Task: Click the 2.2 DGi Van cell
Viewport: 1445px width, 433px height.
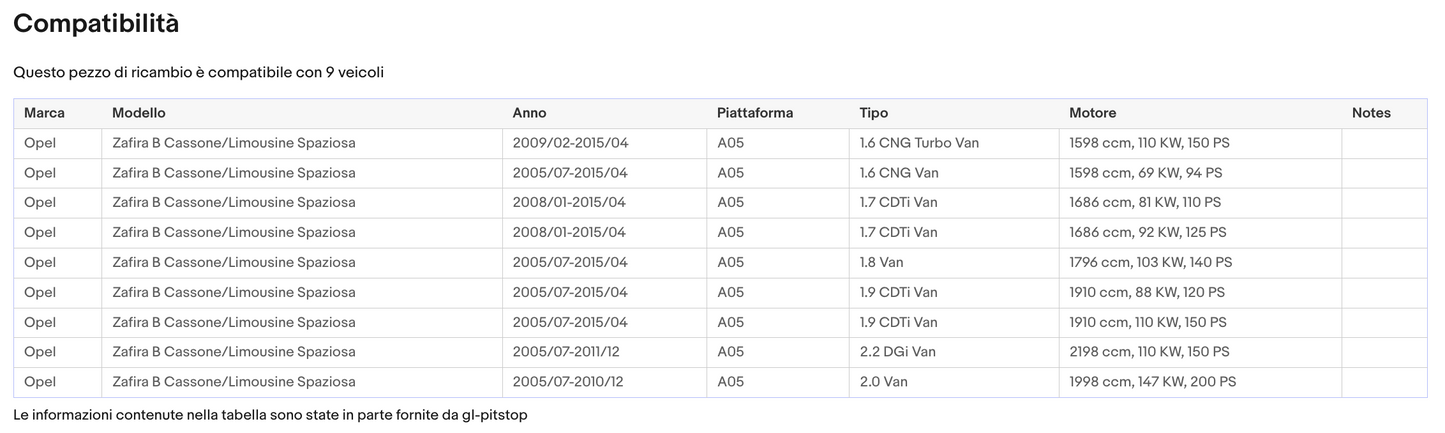Action: [x=897, y=352]
